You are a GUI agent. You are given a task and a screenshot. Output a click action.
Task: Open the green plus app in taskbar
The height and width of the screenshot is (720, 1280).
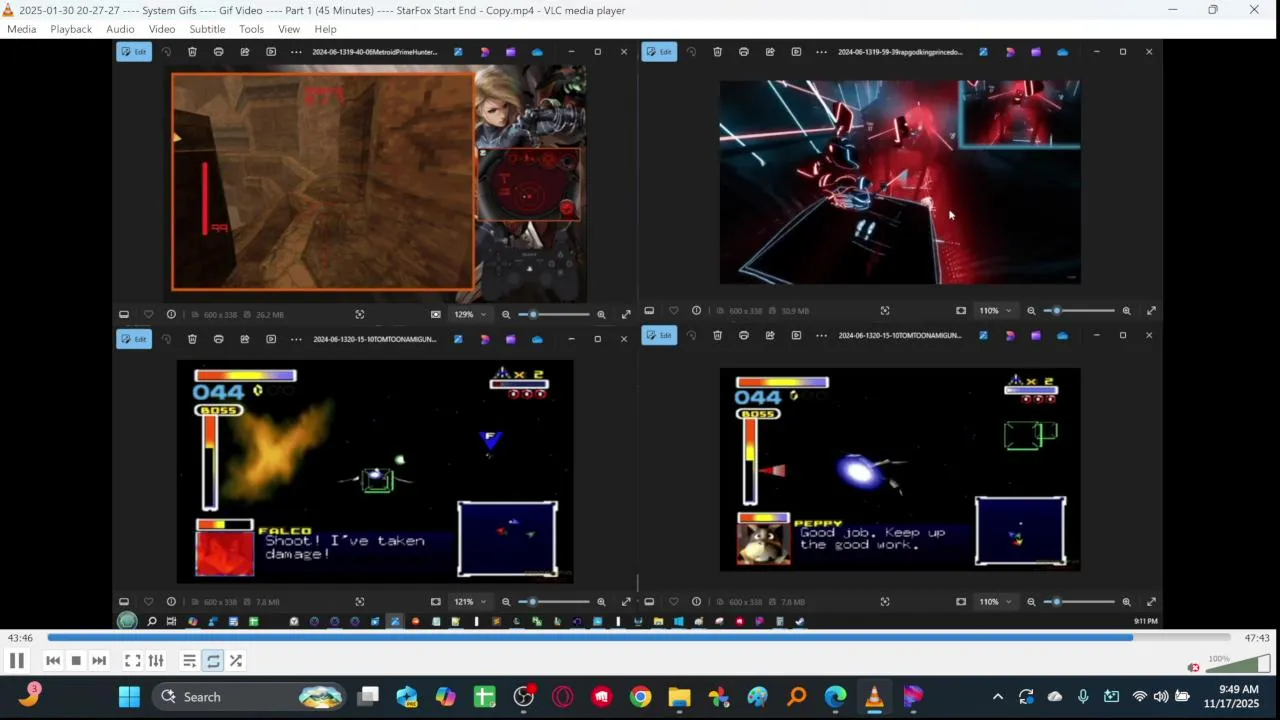click(x=485, y=697)
